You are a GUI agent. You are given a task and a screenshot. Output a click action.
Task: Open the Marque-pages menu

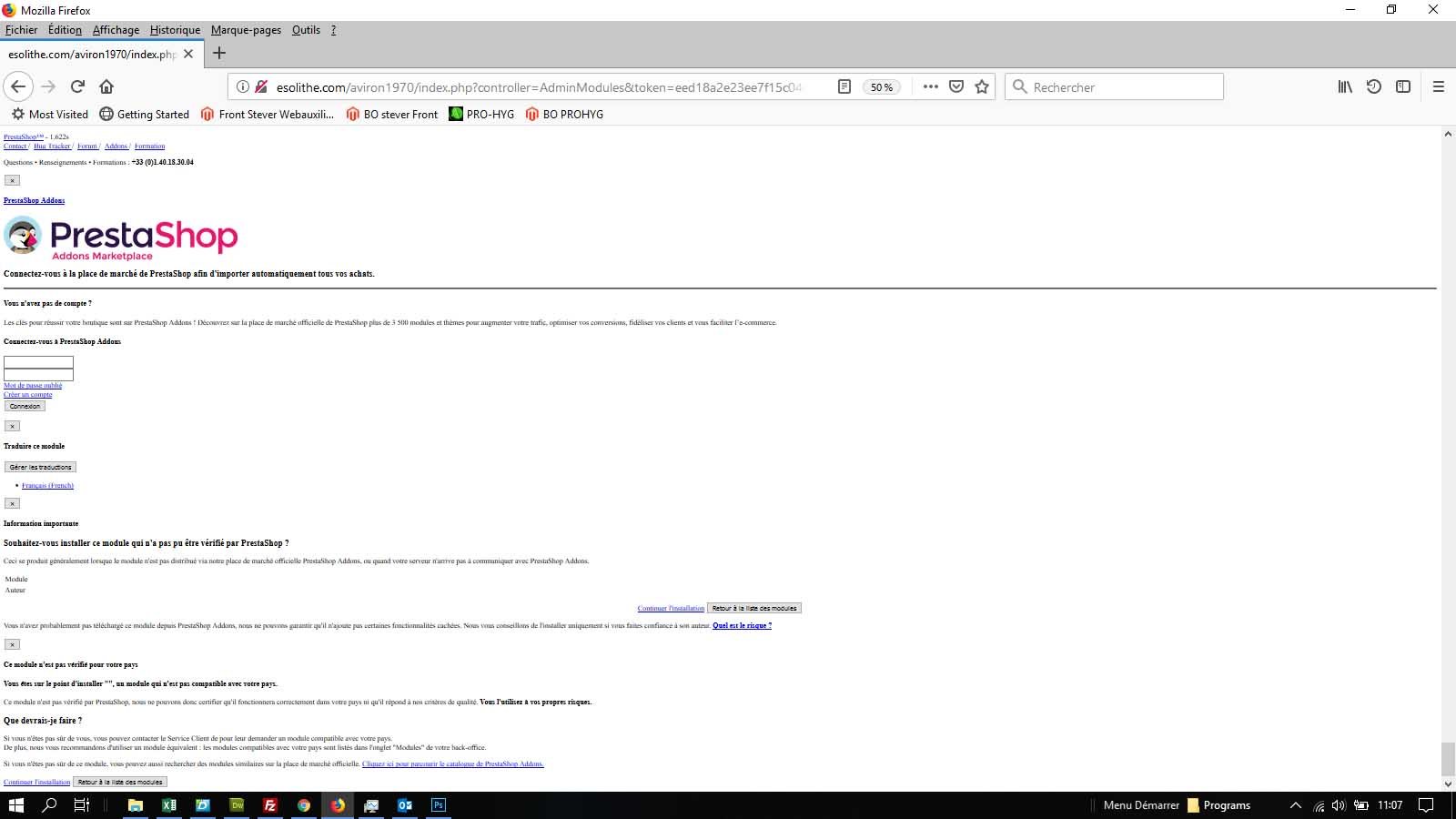pos(246,30)
